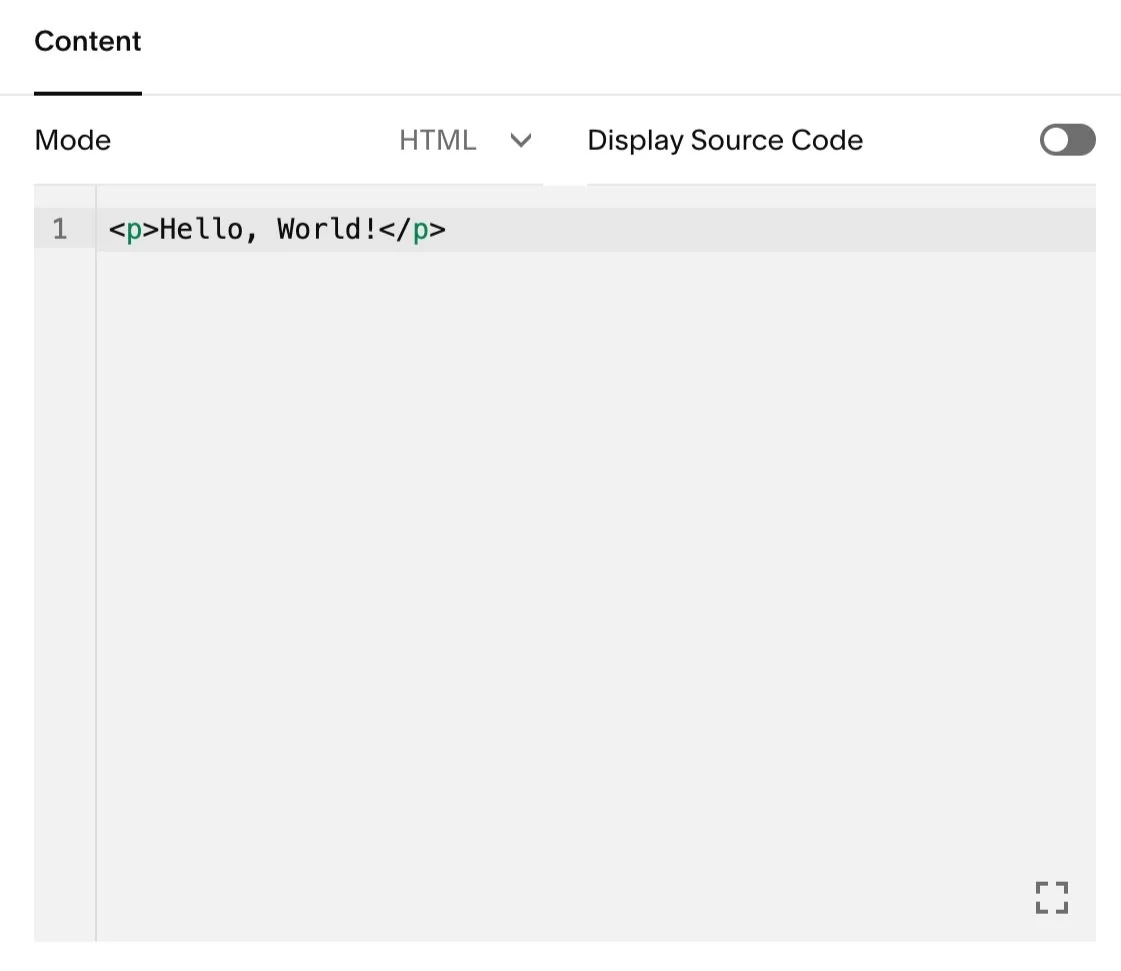Screen dimensions: 1121x971
Task: Open the editor's fullscreen view
Action: pos(1051,898)
